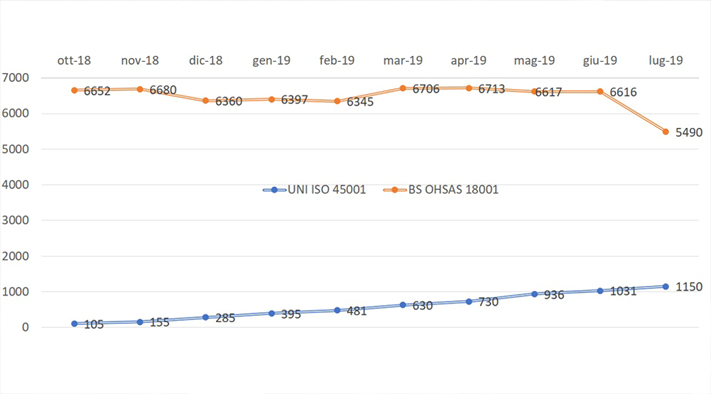Click data label 6345
711x394 pixels.
(x=360, y=102)
